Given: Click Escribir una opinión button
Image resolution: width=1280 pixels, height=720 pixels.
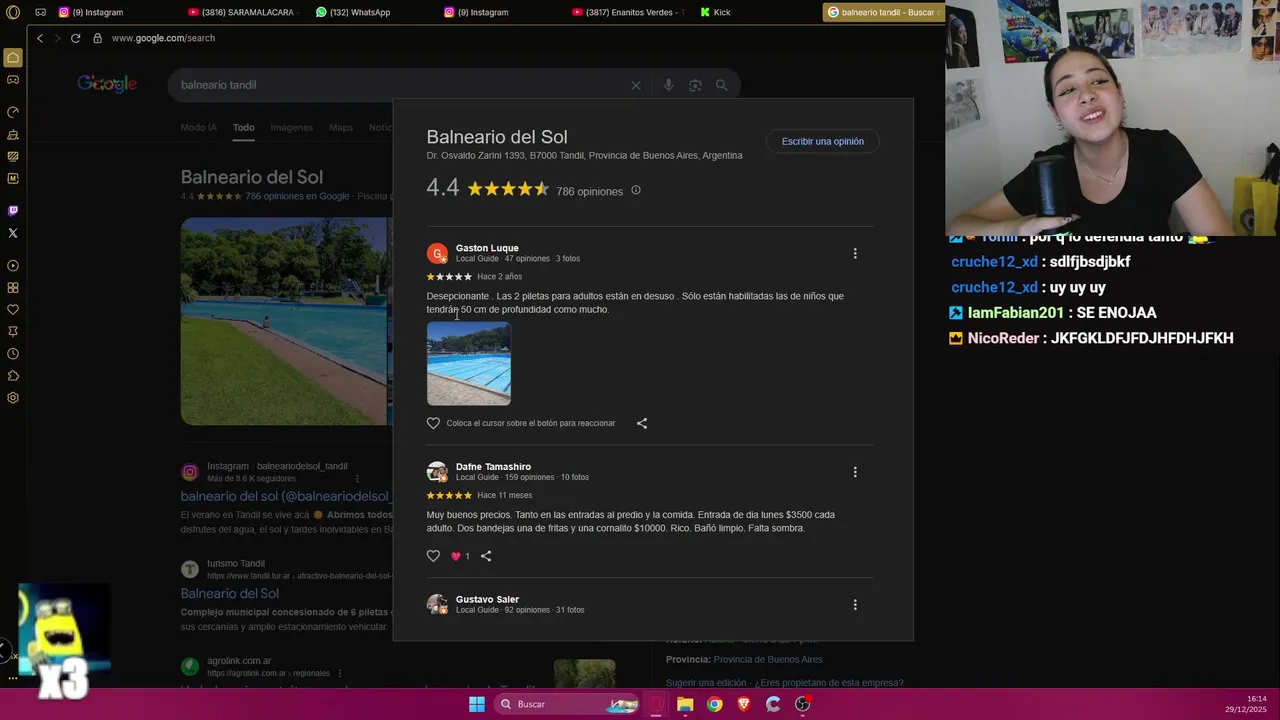Looking at the screenshot, I should point(822,141).
